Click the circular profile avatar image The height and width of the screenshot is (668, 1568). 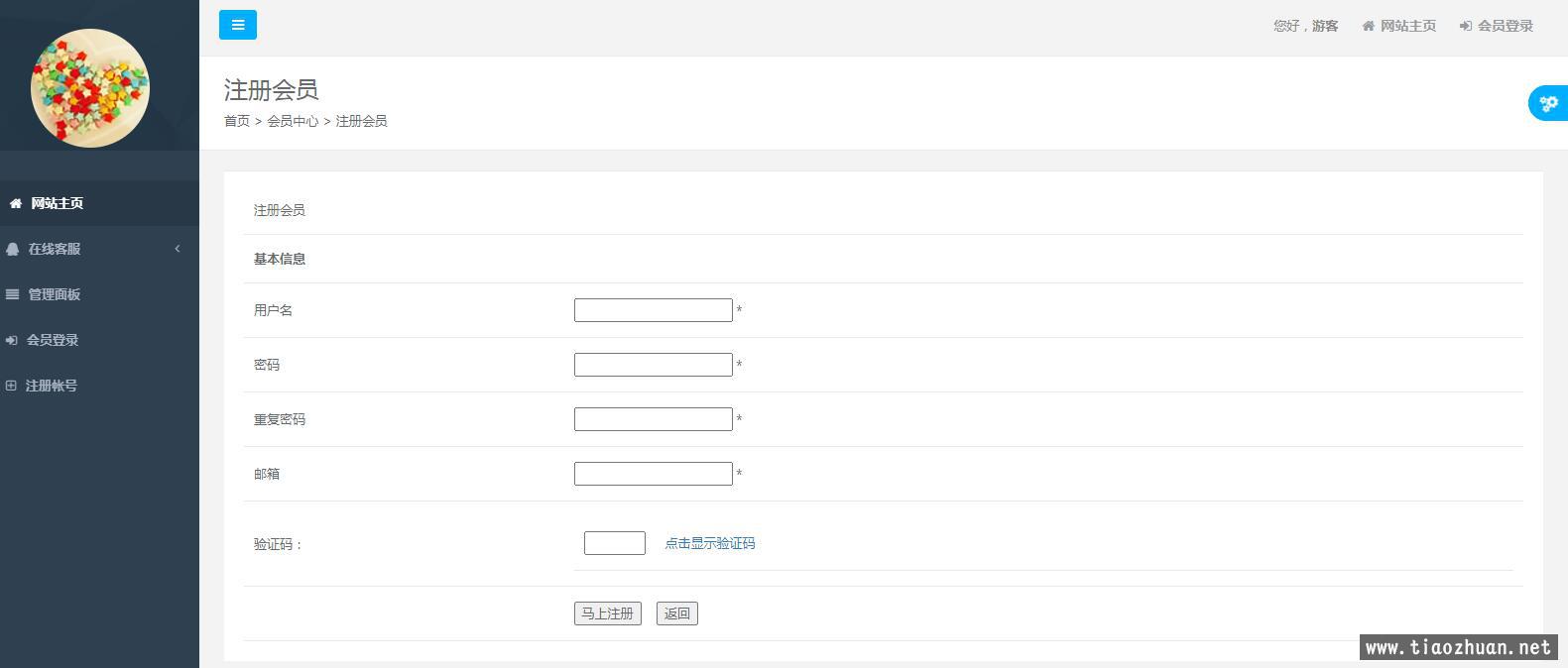90,87
